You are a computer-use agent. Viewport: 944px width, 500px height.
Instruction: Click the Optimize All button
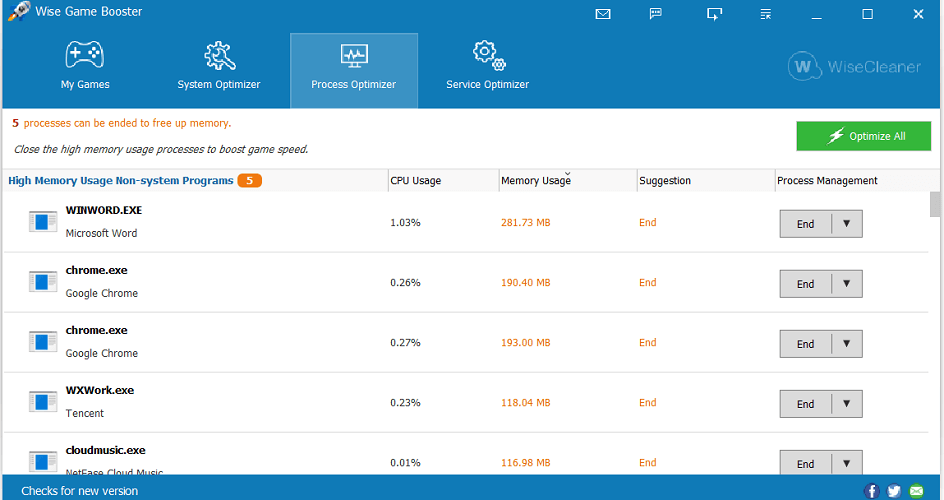pyautogui.click(x=863, y=136)
